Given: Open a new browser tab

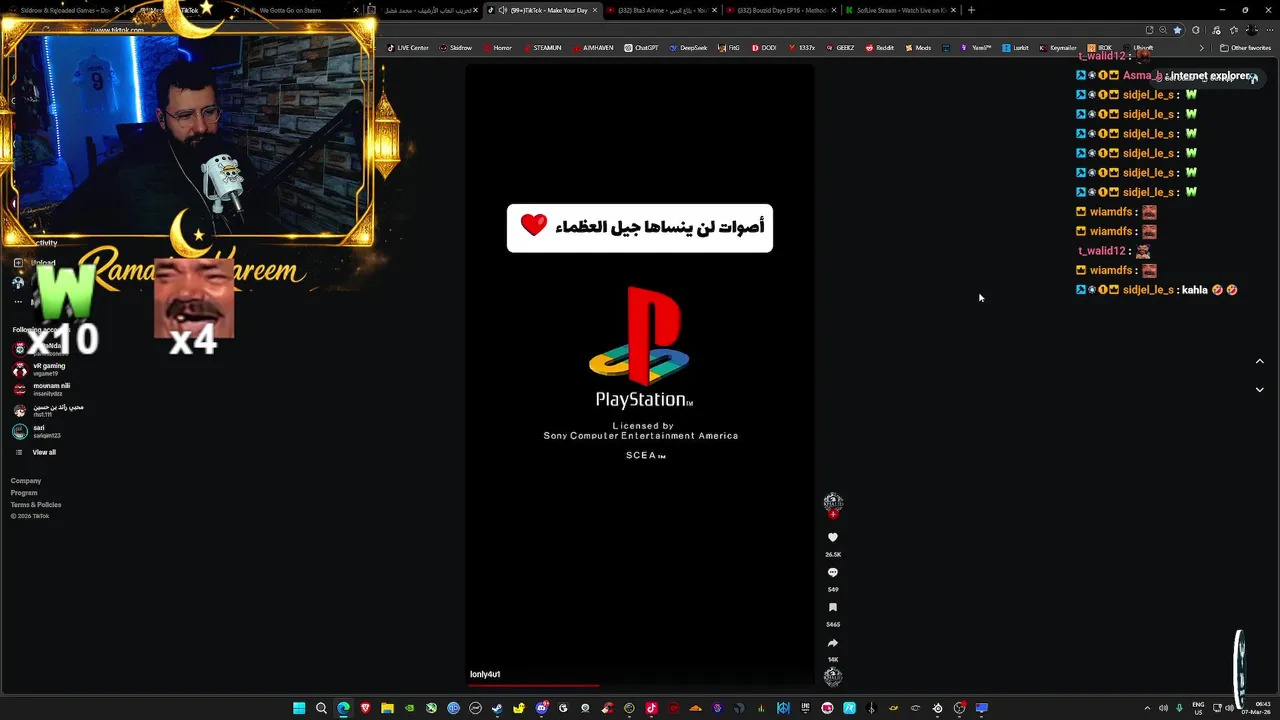Looking at the screenshot, I should (971, 10).
